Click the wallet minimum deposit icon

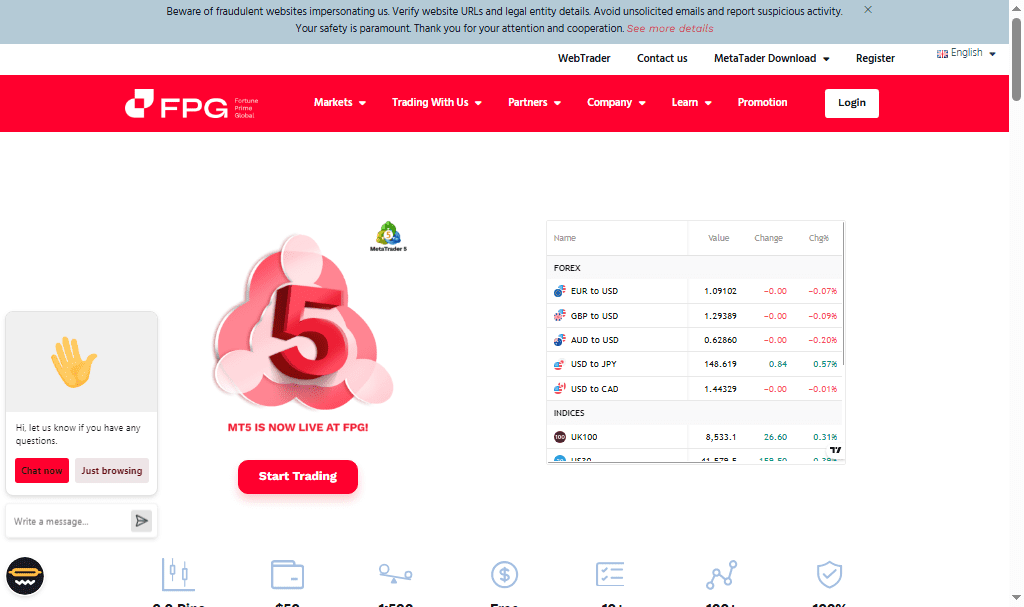(x=287, y=574)
